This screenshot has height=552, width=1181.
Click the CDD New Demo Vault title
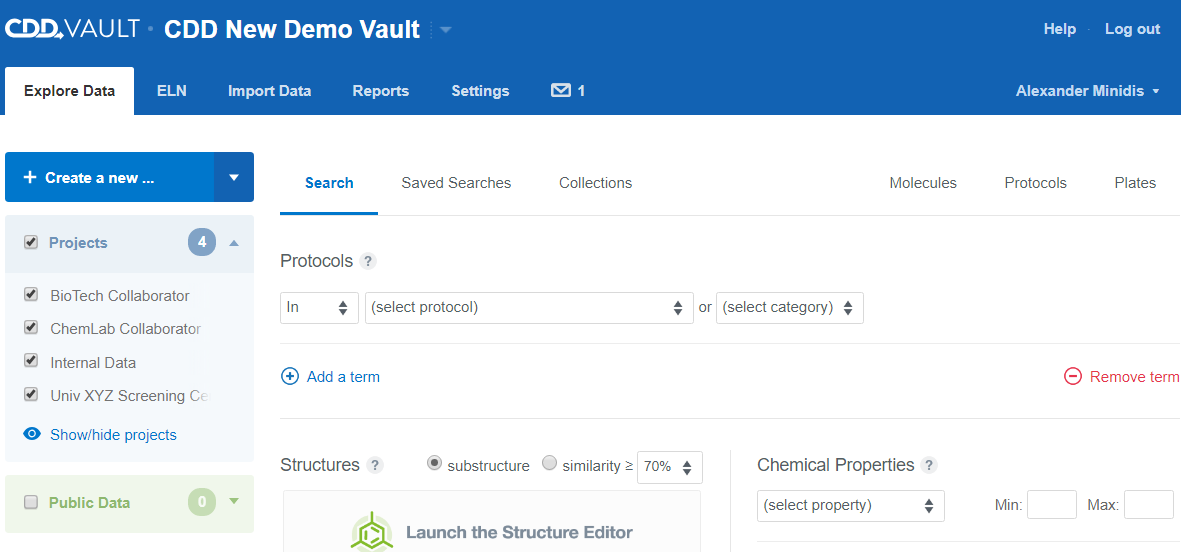pyautogui.click(x=291, y=29)
